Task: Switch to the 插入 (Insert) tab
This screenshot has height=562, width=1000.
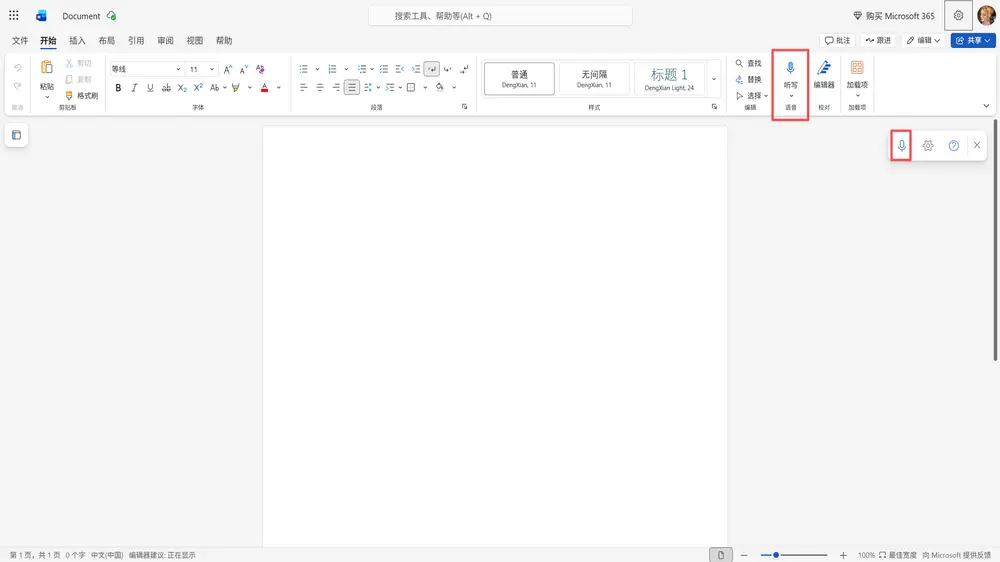Action: (x=77, y=40)
